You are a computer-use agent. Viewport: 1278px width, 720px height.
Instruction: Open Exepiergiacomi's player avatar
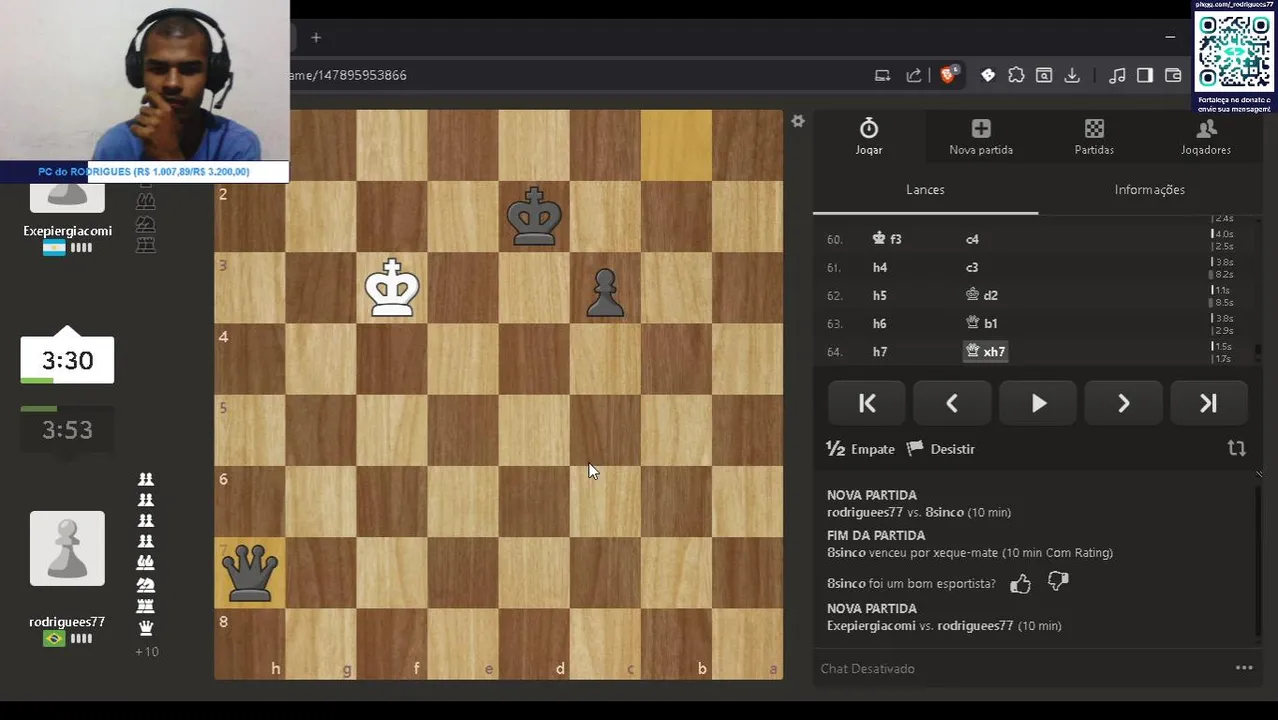(67, 197)
